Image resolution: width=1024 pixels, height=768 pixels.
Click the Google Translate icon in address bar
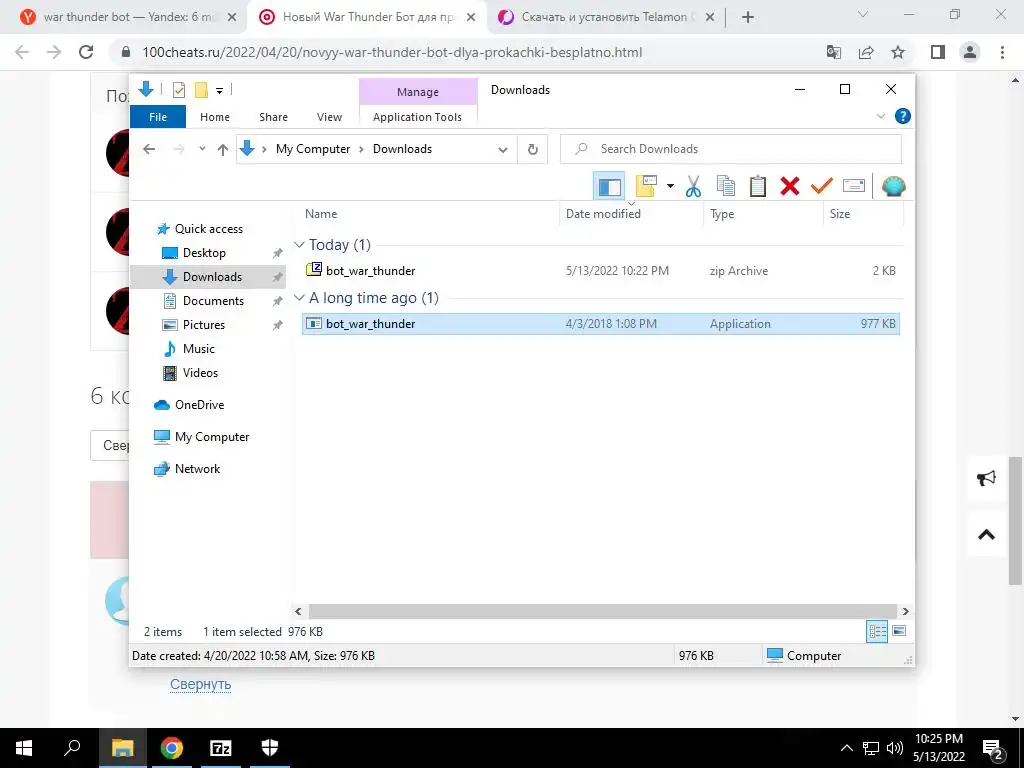click(834, 52)
